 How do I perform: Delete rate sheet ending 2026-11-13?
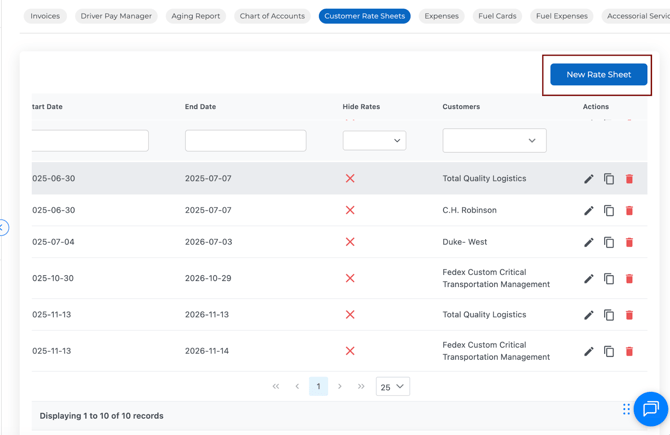629,315
